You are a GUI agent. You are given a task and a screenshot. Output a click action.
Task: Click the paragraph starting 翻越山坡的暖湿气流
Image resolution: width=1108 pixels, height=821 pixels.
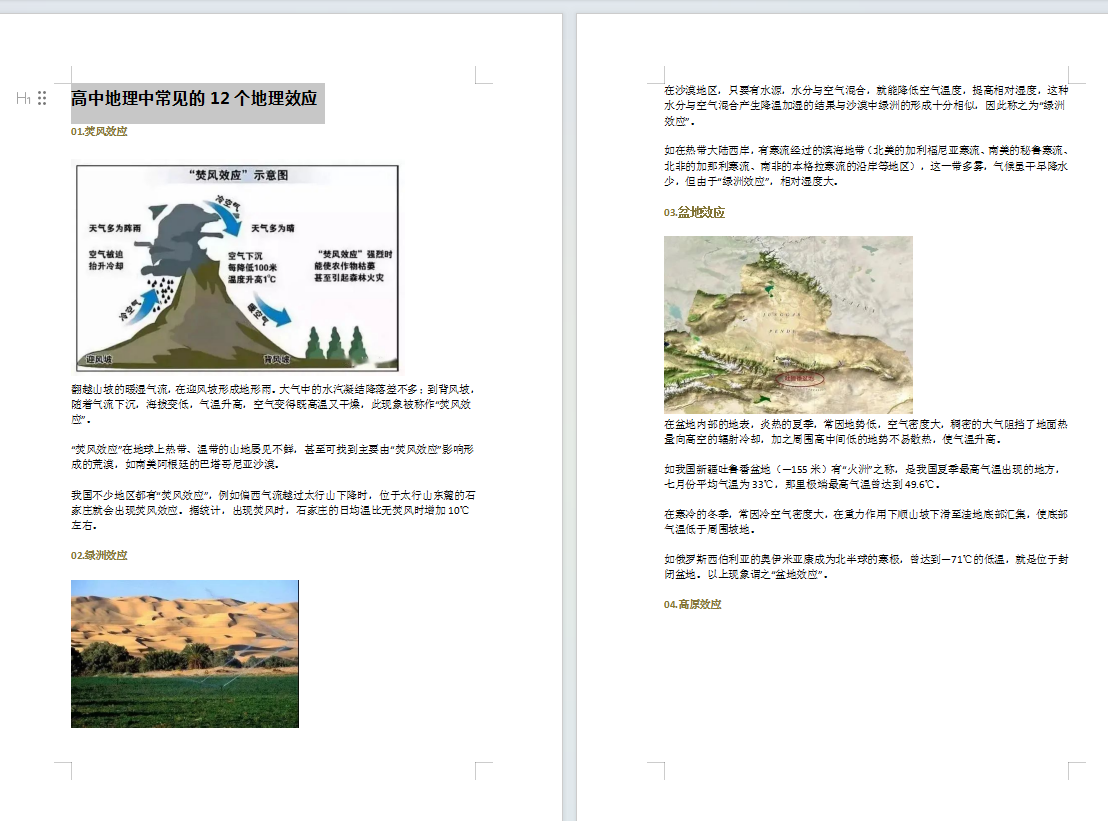(x=273, y=404)
